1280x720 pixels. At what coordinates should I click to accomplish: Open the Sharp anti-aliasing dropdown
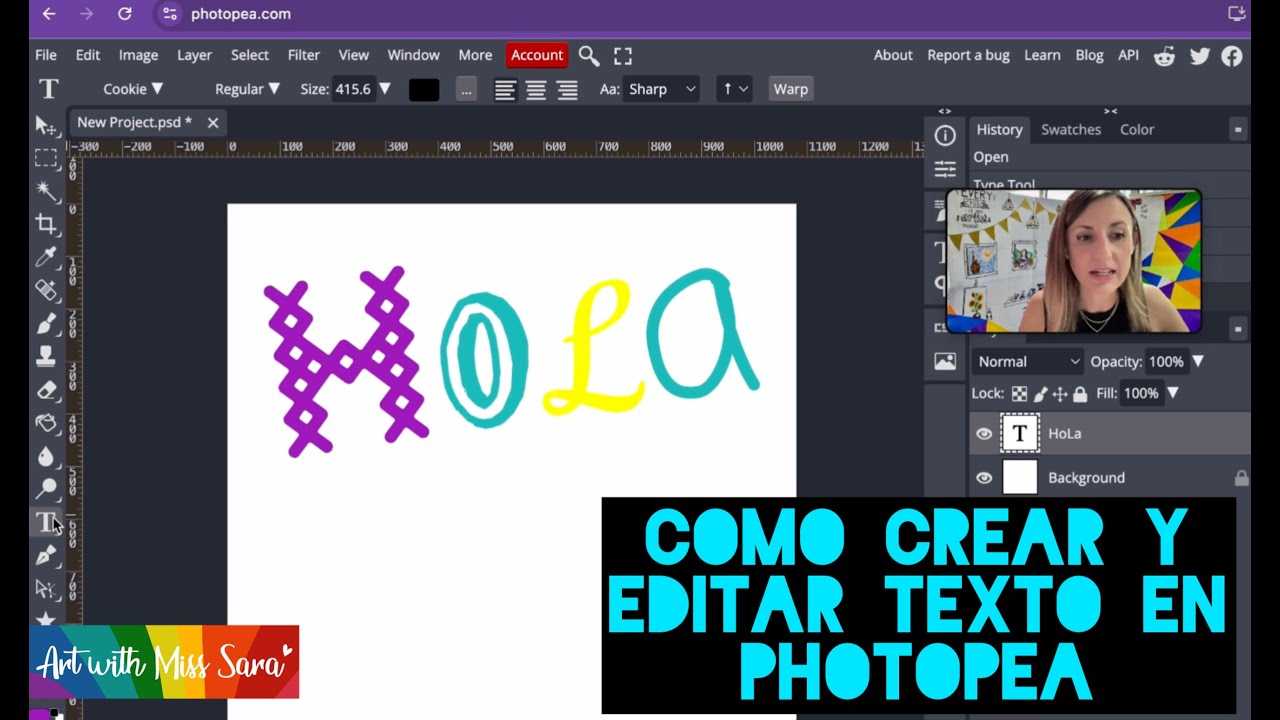pos(661,89)
